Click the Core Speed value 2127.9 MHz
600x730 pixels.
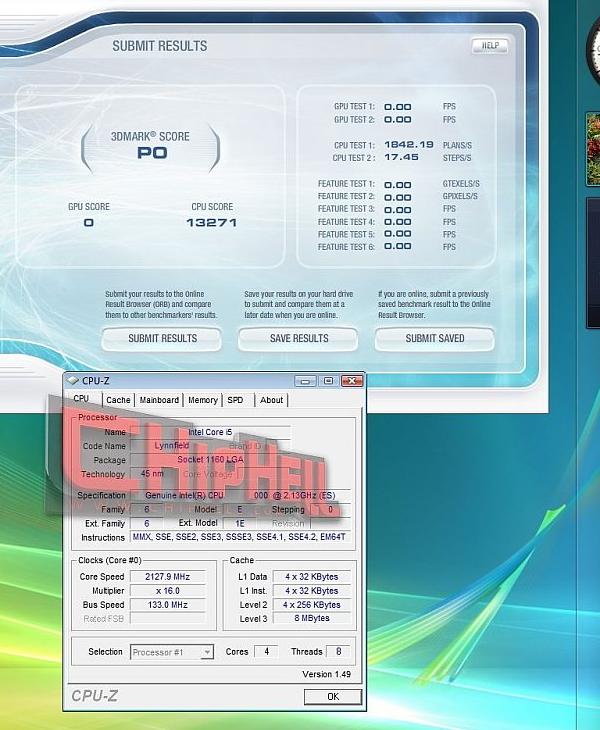[x=168, y=577]
